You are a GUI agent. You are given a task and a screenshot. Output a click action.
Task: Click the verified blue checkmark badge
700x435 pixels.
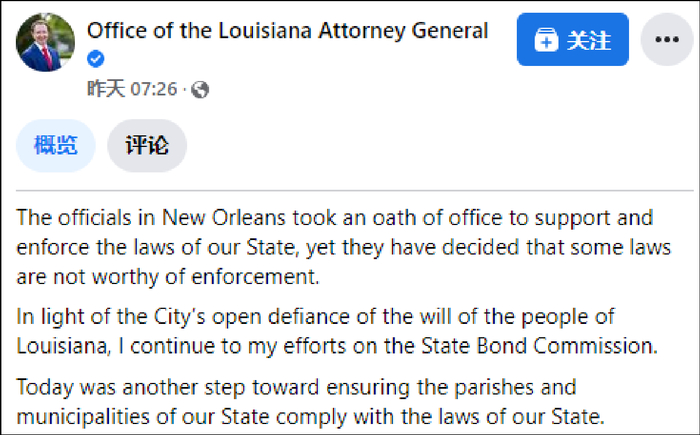click(x=96, y=60)
